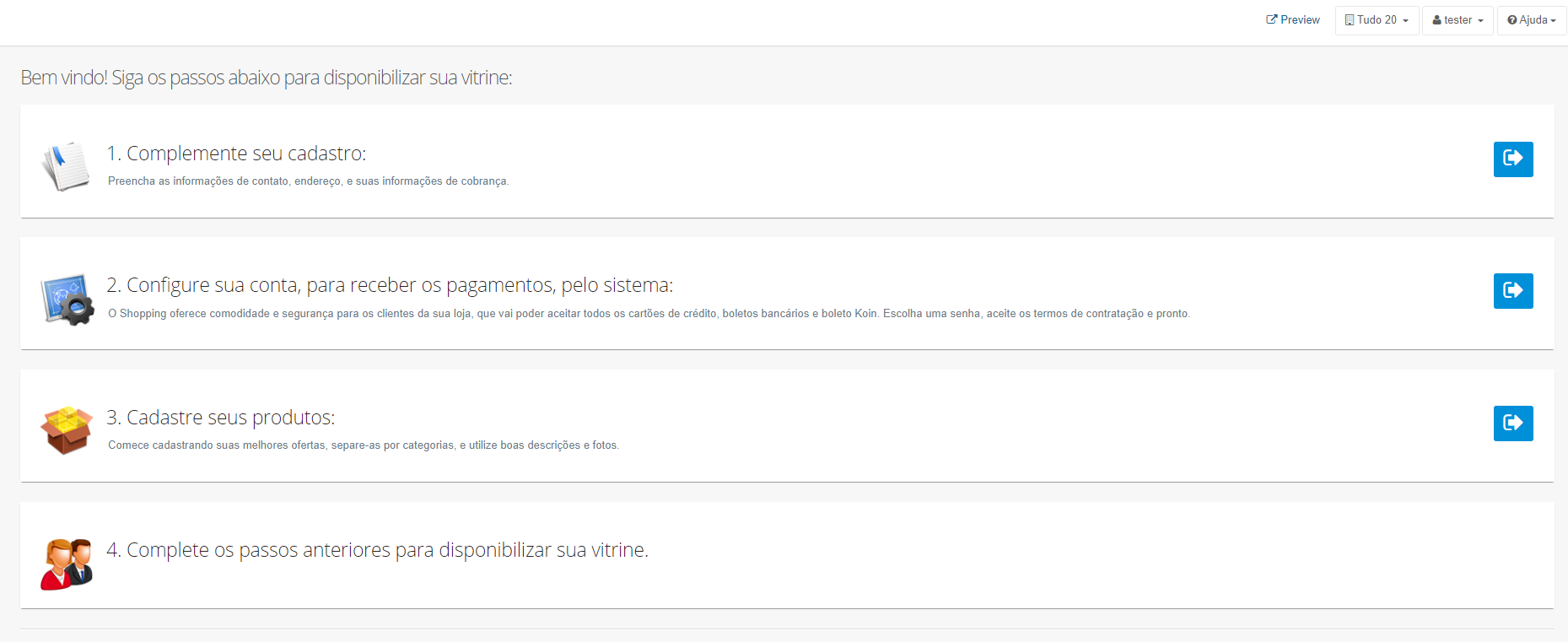Screen dimensions: 1568x642
Task: Click the Bem vindo welcome heading text
Action: point(267,78)
